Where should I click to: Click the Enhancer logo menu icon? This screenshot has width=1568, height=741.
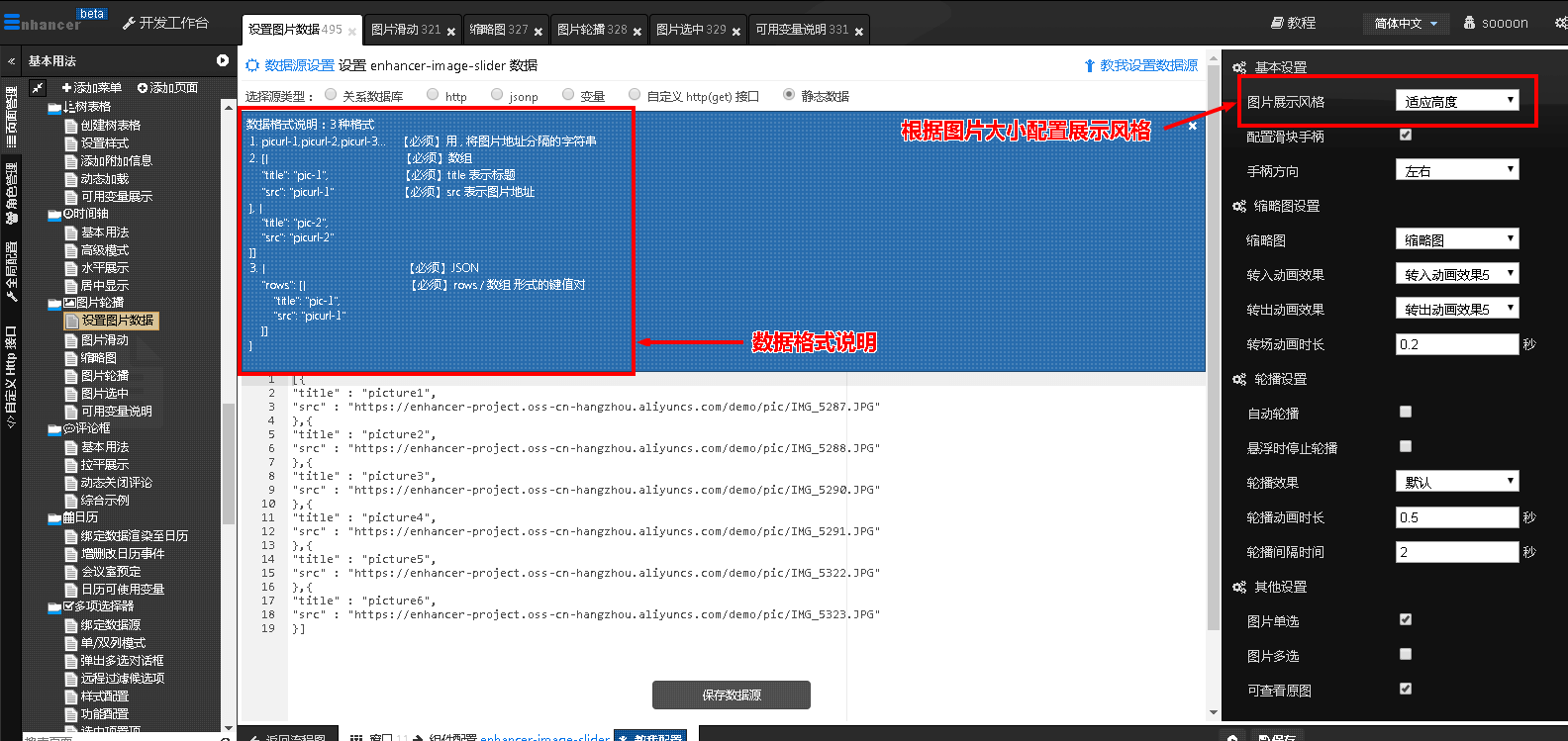coord(11,22)
